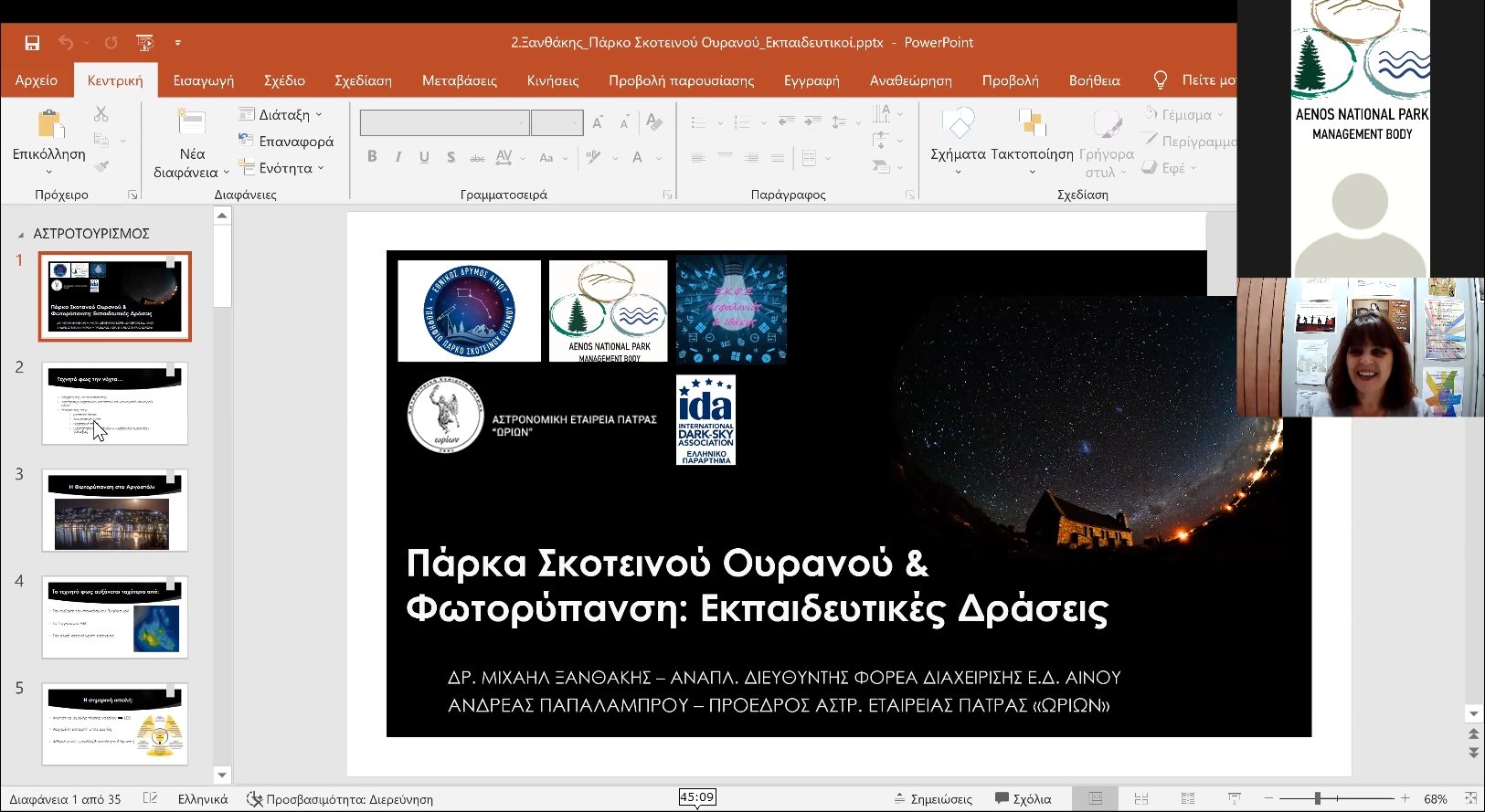Select slide 3 thumbnail with city photo
Viewport: 1485px width, 812px height.
pos(115,511)
